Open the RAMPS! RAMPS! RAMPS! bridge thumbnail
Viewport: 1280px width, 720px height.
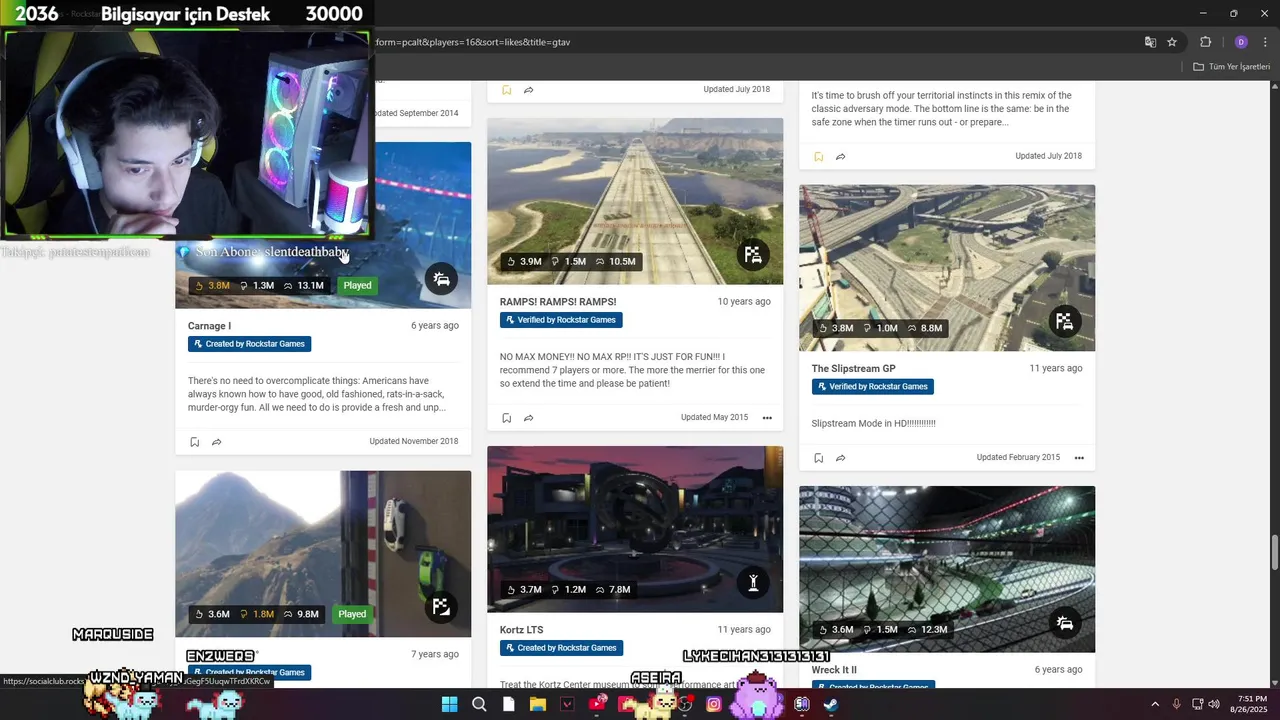[x=635, y=201]
